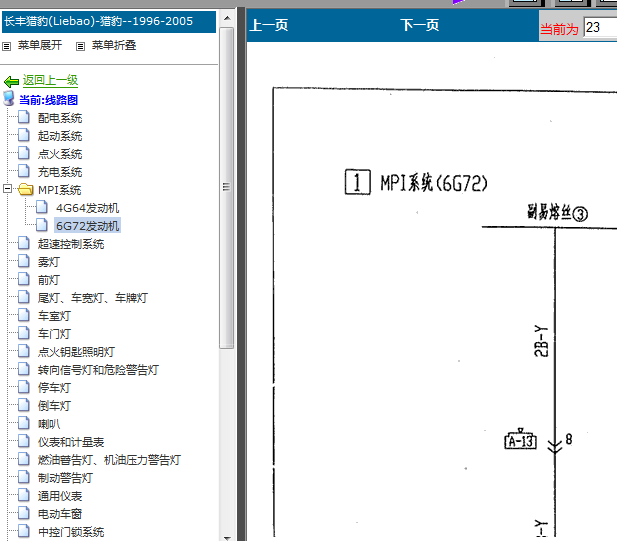
Task: Open the 点火钥匙照明灯 diagram
Action: coord(76,352)
